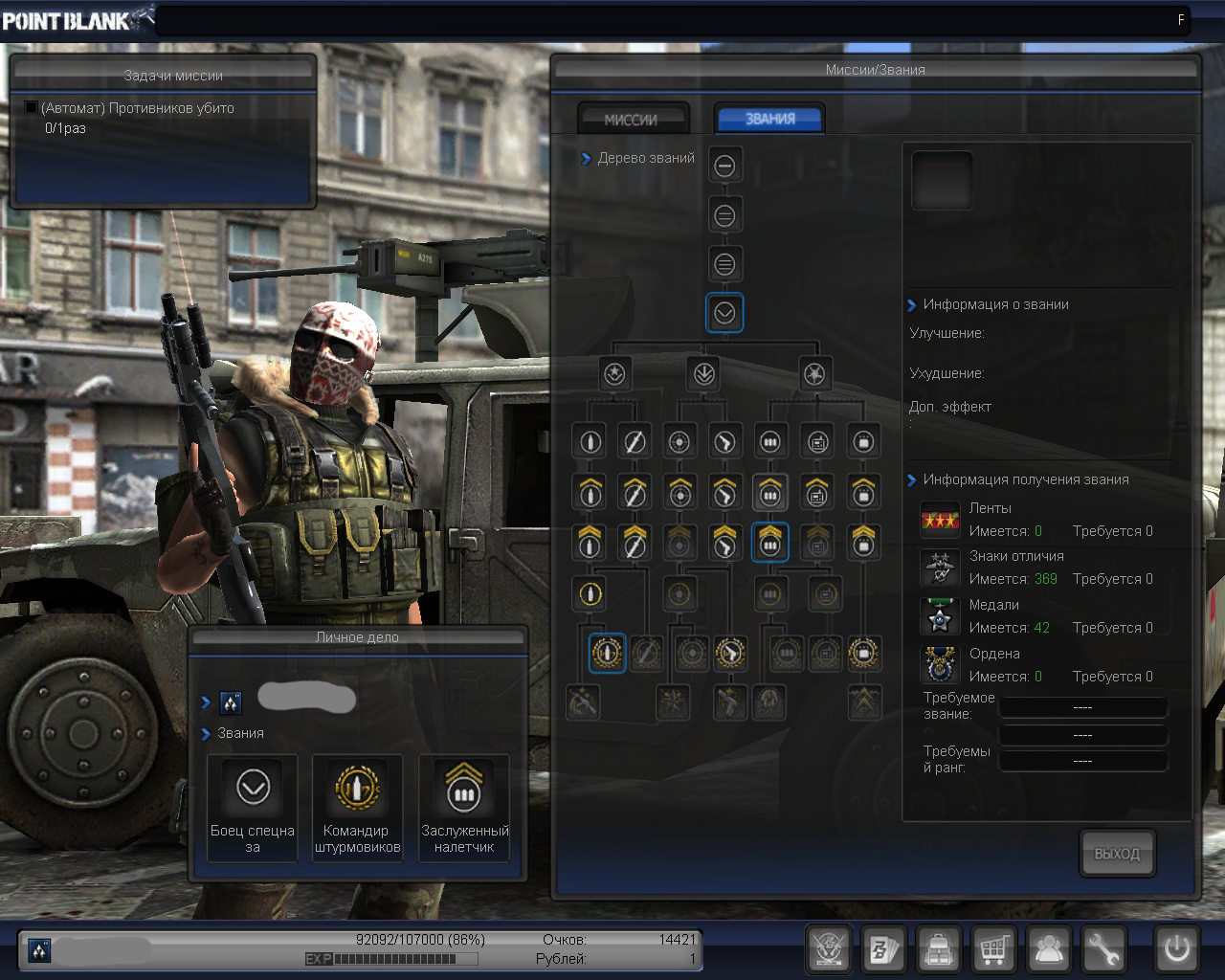Open the PB cards menu
1225x980 pixels.
pos(883,949)
